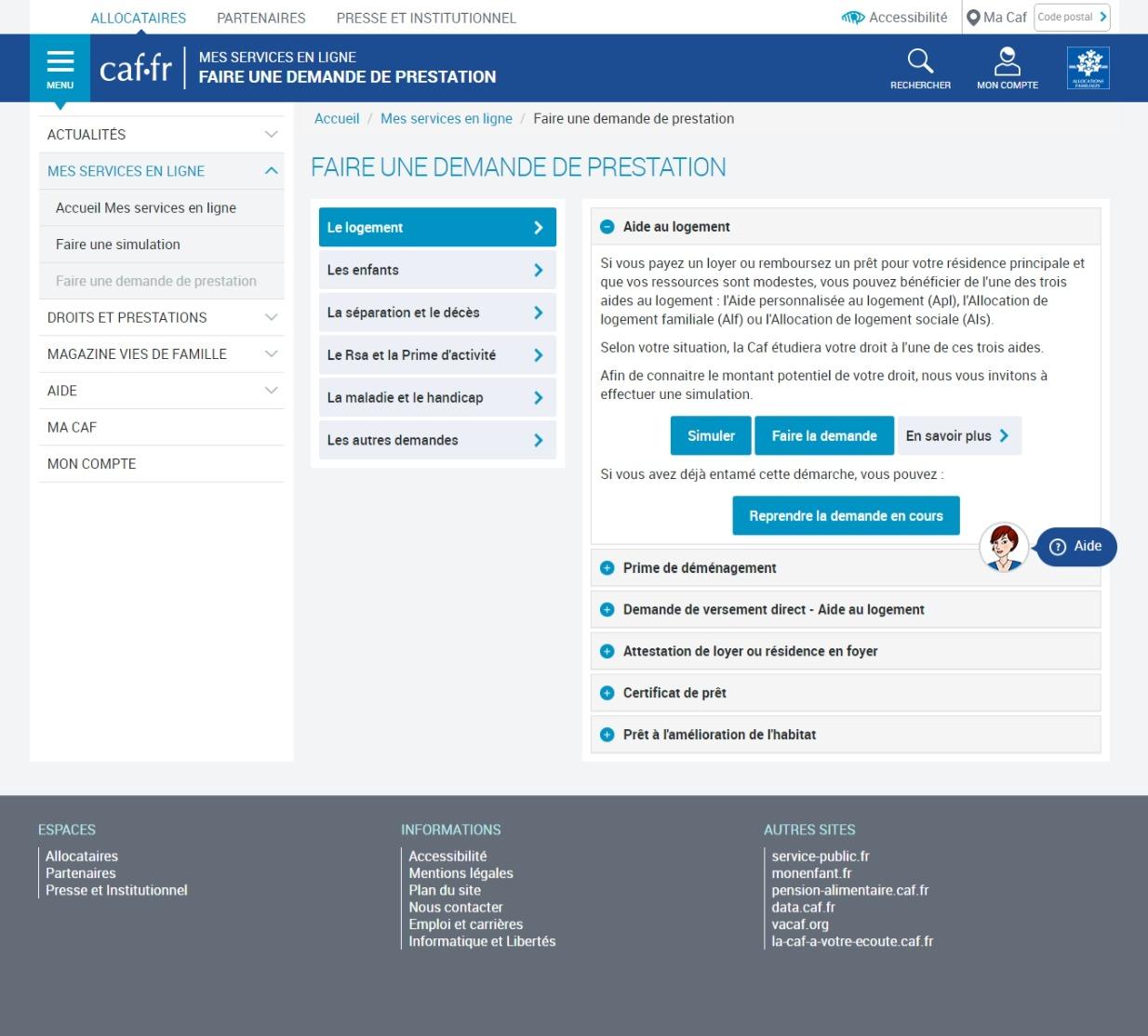Open vacaf.org footer link
Image resolution: width=1148 pixels, height=1036 pixels.
[800, 924]
